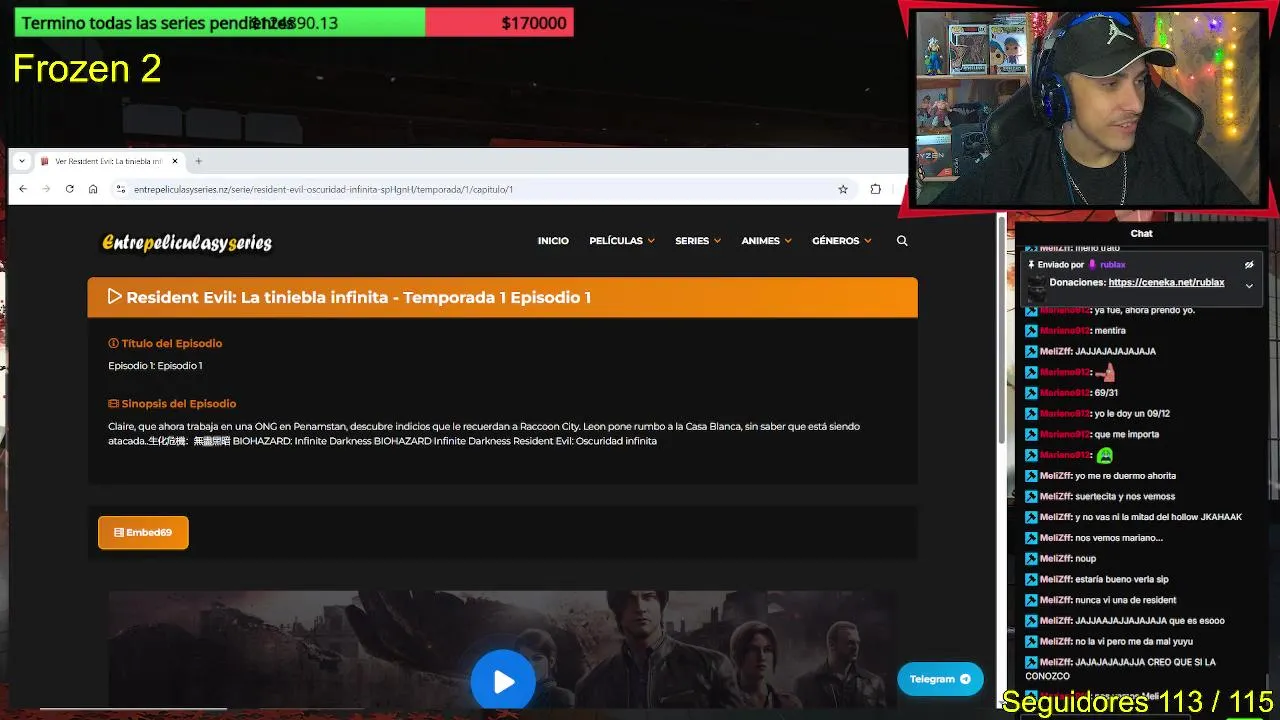This screenshot has height=720, width=1280.
Task: Select chat text 'nunca vi una de resident'
Action: coord(1126,600)
